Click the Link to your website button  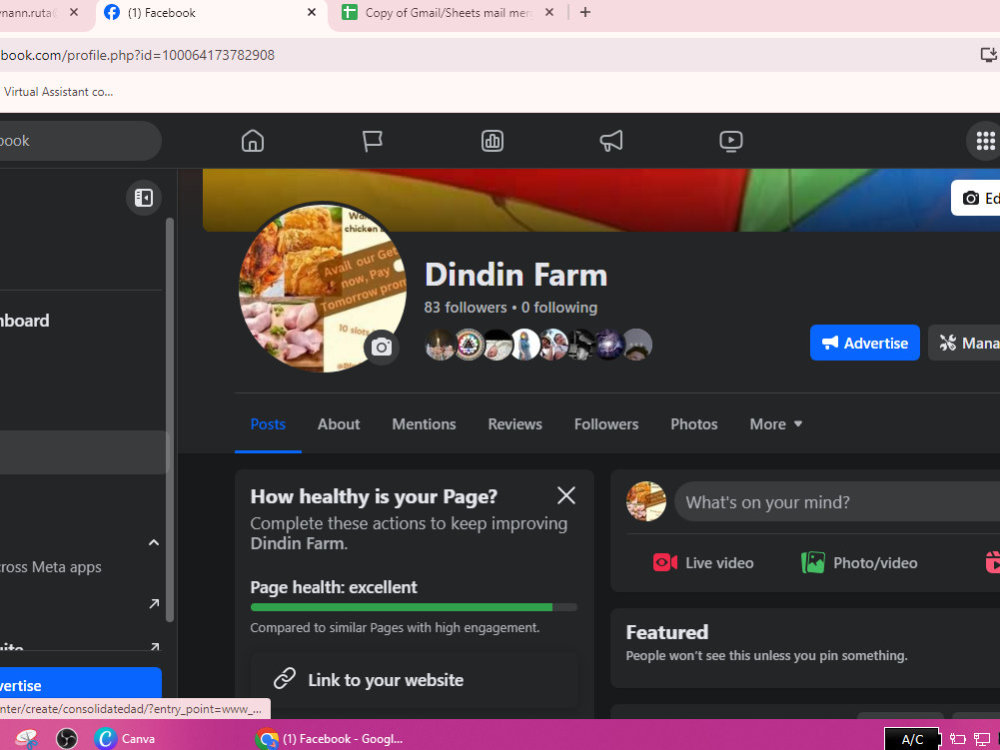(414, 680)
